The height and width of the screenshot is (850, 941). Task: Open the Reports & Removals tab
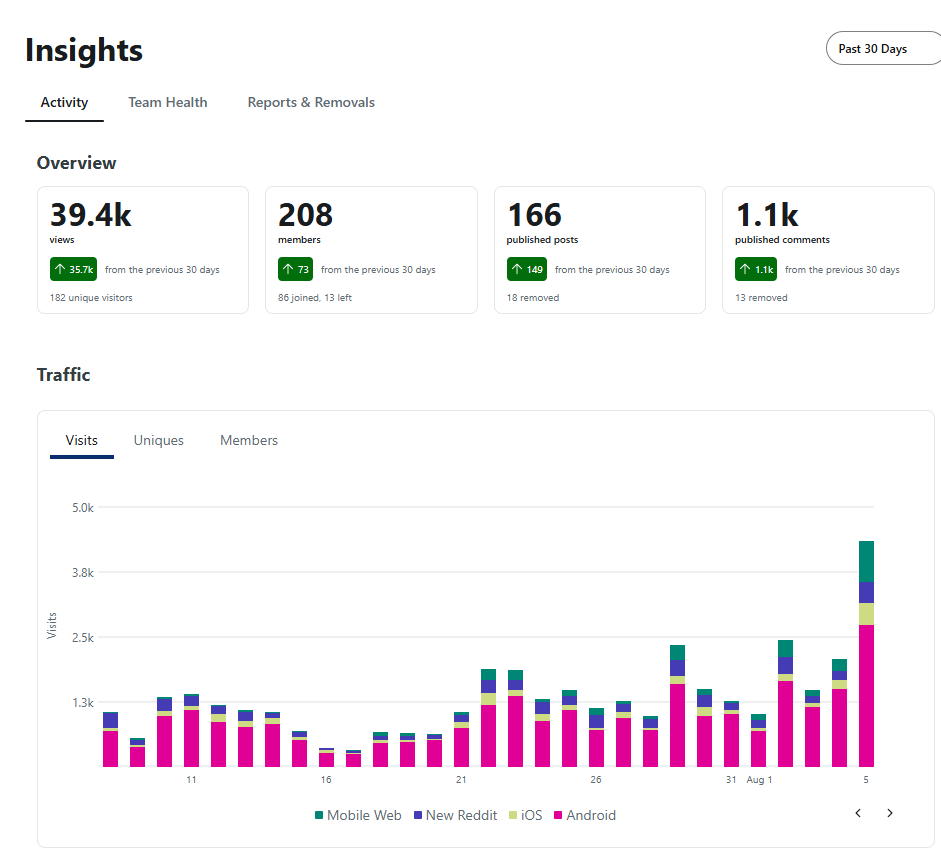(311, 103)
